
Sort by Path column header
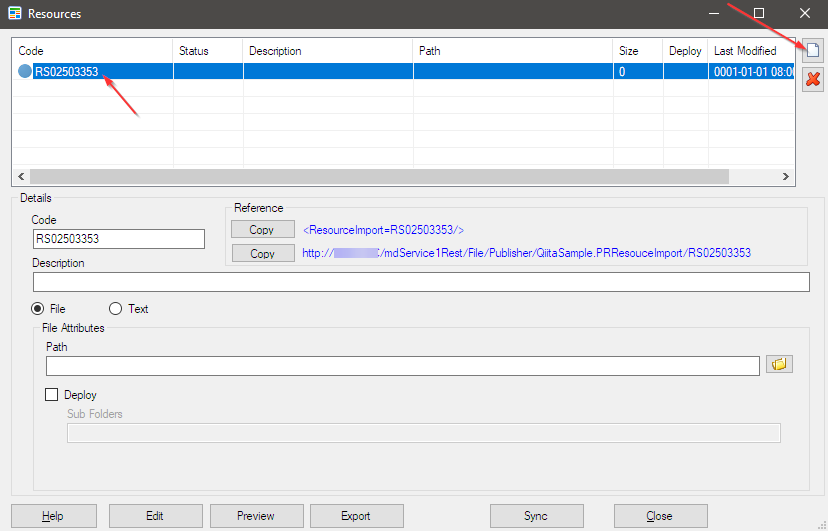point(513,51)
